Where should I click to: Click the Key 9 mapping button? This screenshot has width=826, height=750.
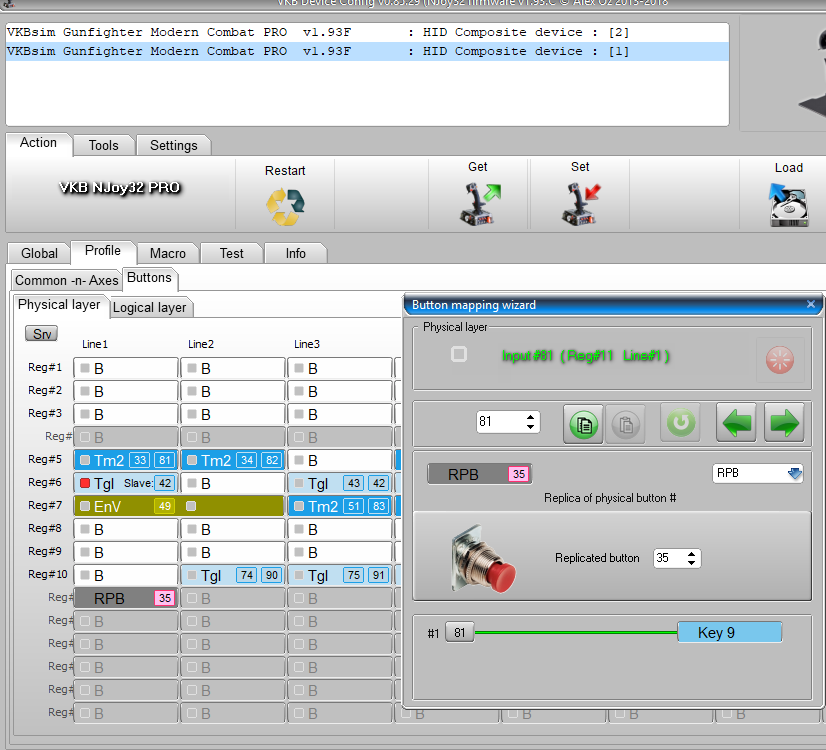click(x=729, y=632)
